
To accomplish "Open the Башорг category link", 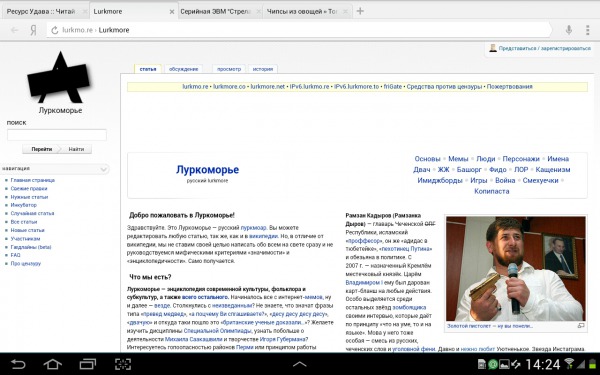I will tap(469, 170).
